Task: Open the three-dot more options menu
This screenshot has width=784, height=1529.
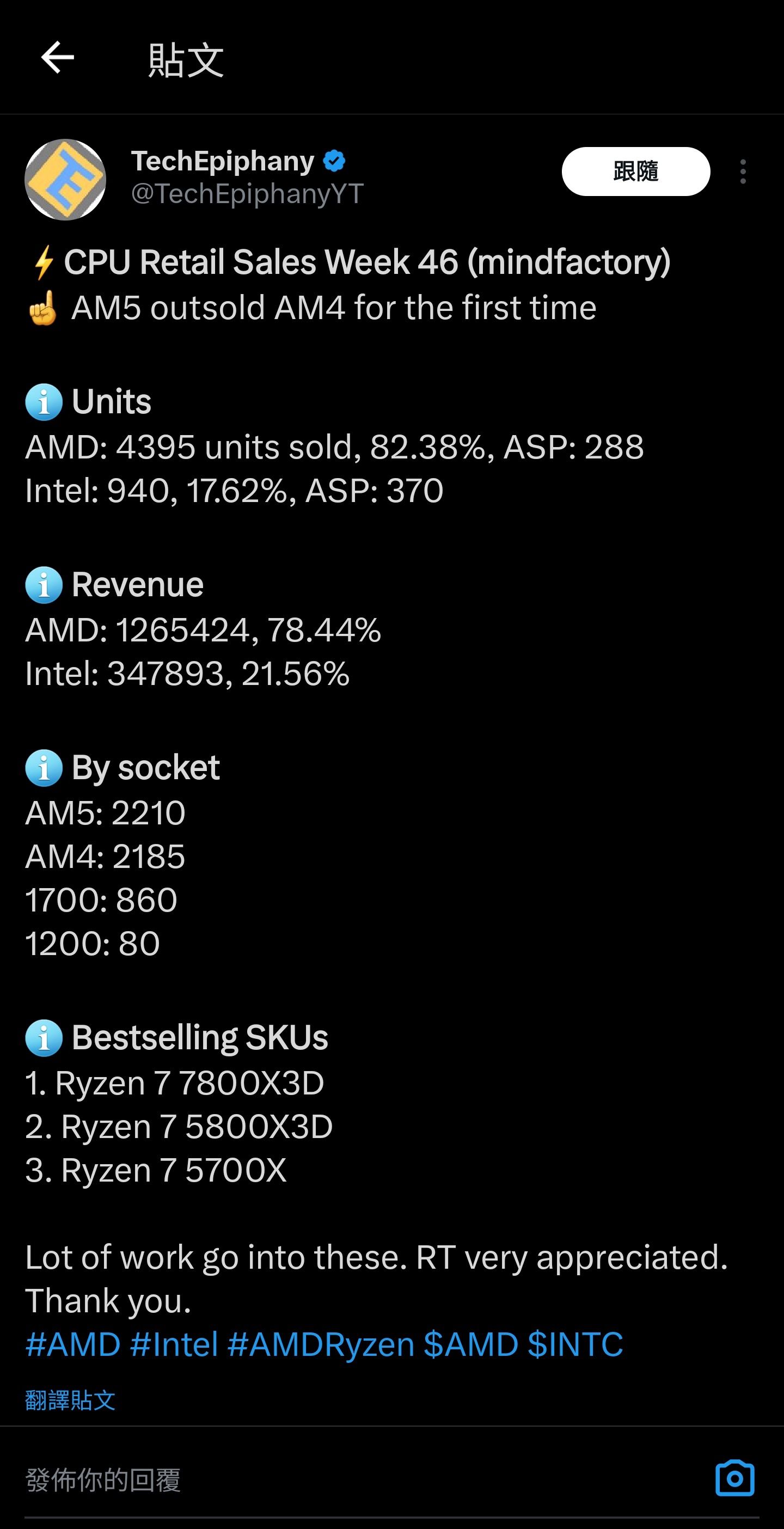Action: tap(743, 172)
